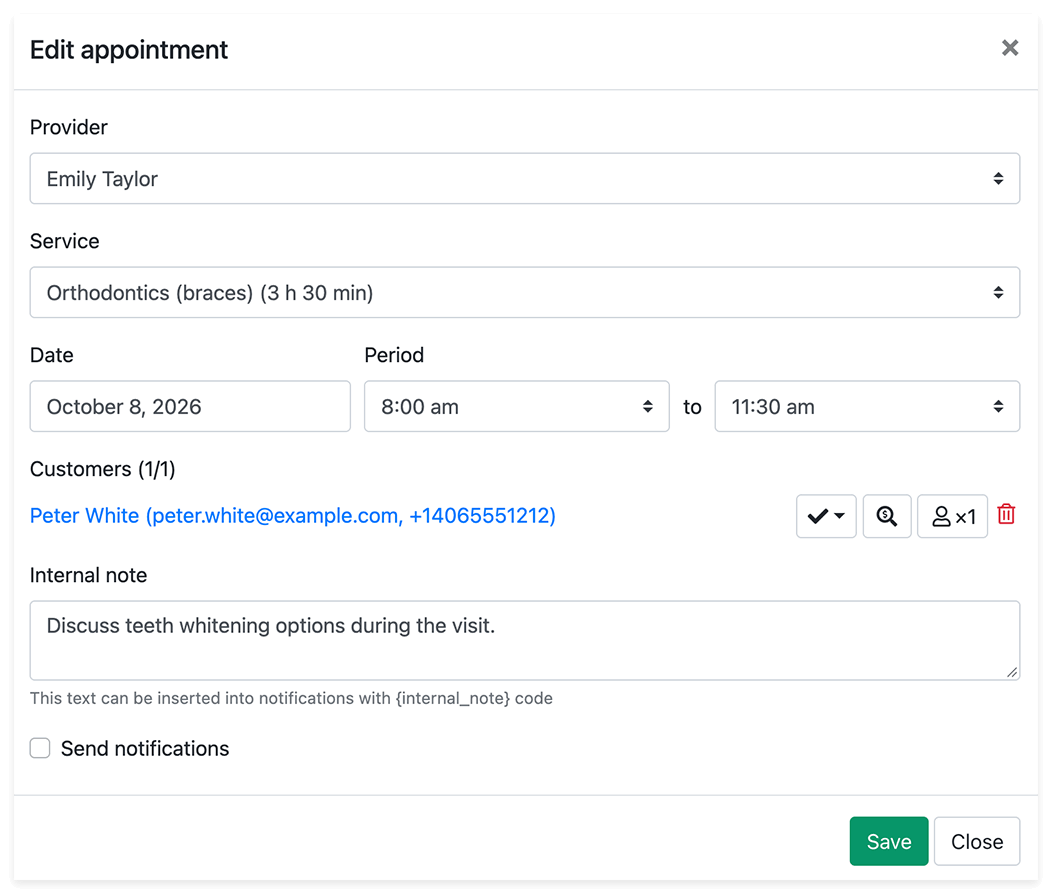Viewport: 1052px width, 894px height.
Task: Click the 'to' text between times
Action: tap(692, 406)
